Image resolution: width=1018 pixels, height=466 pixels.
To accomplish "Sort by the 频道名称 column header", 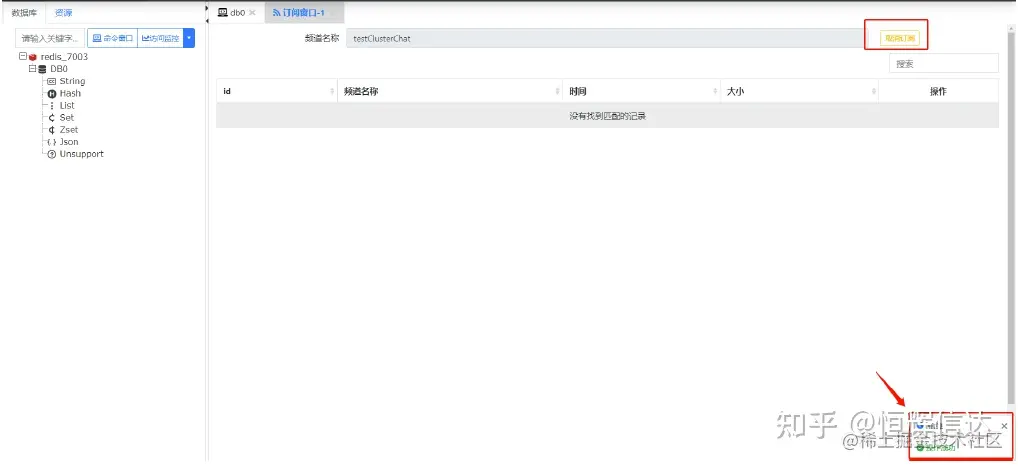I will pos(450,92).
